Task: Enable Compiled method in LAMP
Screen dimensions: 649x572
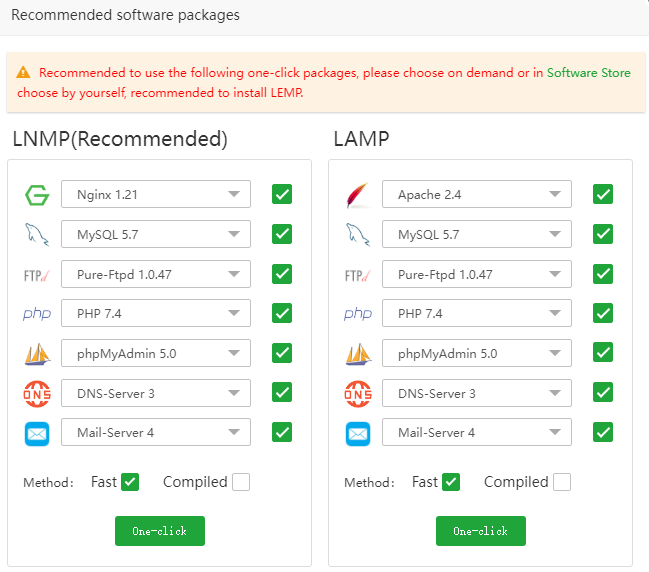Action: click(x=562, y=482)
